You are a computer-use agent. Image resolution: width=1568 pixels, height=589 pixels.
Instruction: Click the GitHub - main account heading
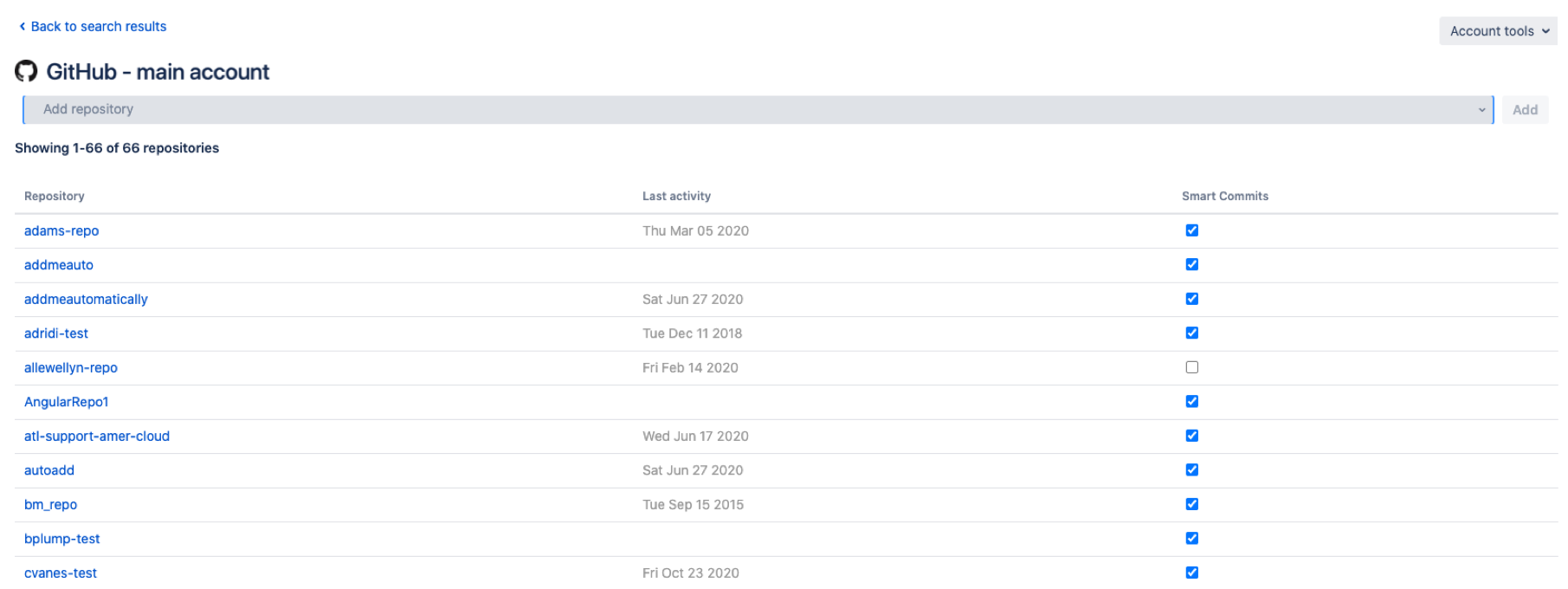tap(158, 72)
